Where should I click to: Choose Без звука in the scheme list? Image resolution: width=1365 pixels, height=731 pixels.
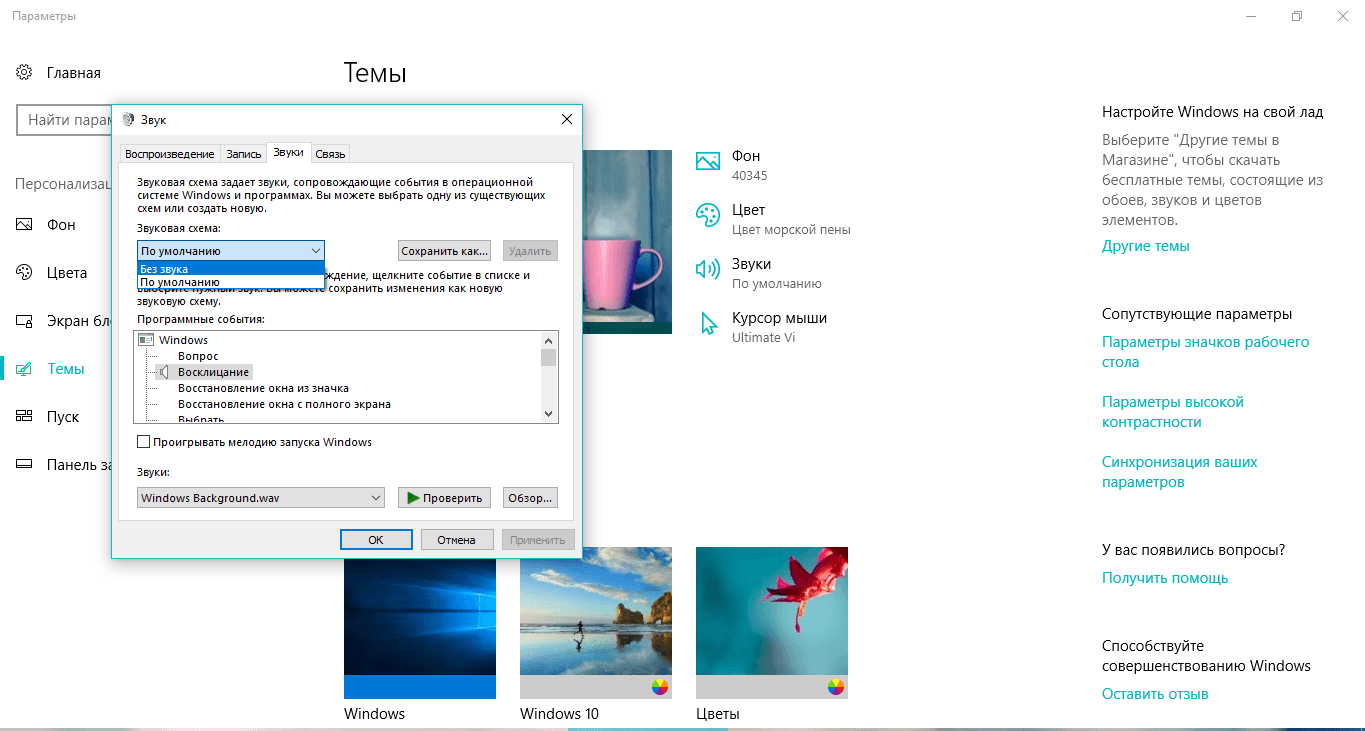[x=231, y=268]
